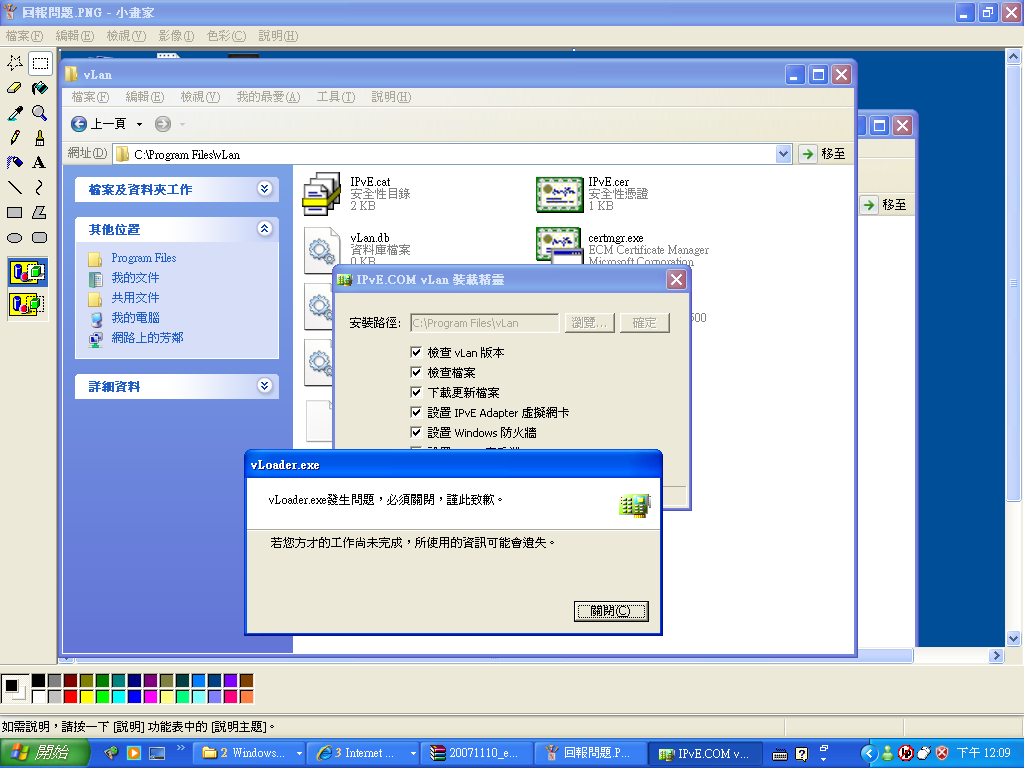Open the 編輯 menu in Paint
The width and height of the screenshot is (1024, 768).
pyautogui.click(x=74, y=36)
